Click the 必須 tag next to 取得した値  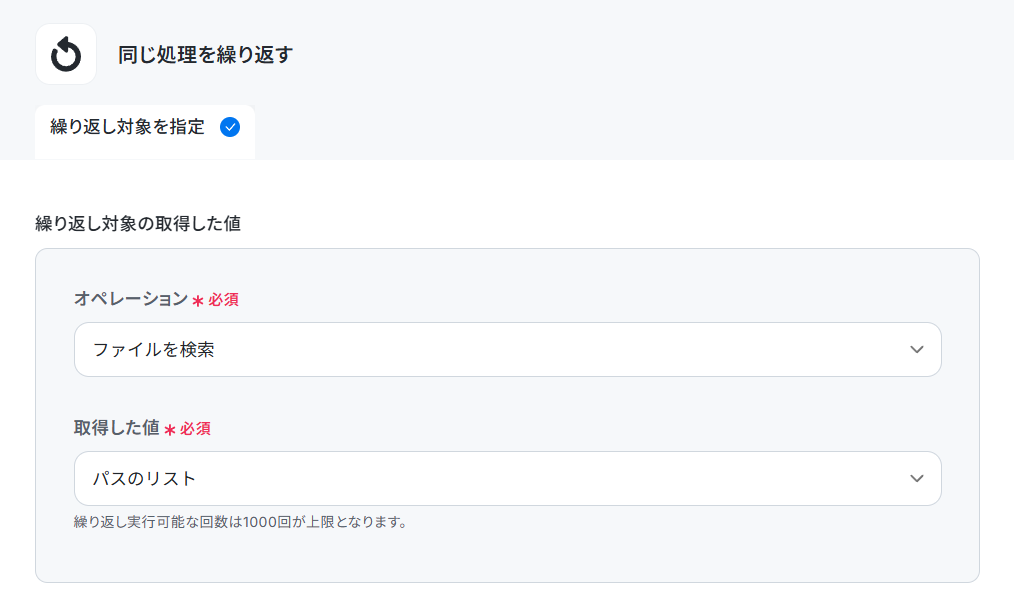coord(195,429)
